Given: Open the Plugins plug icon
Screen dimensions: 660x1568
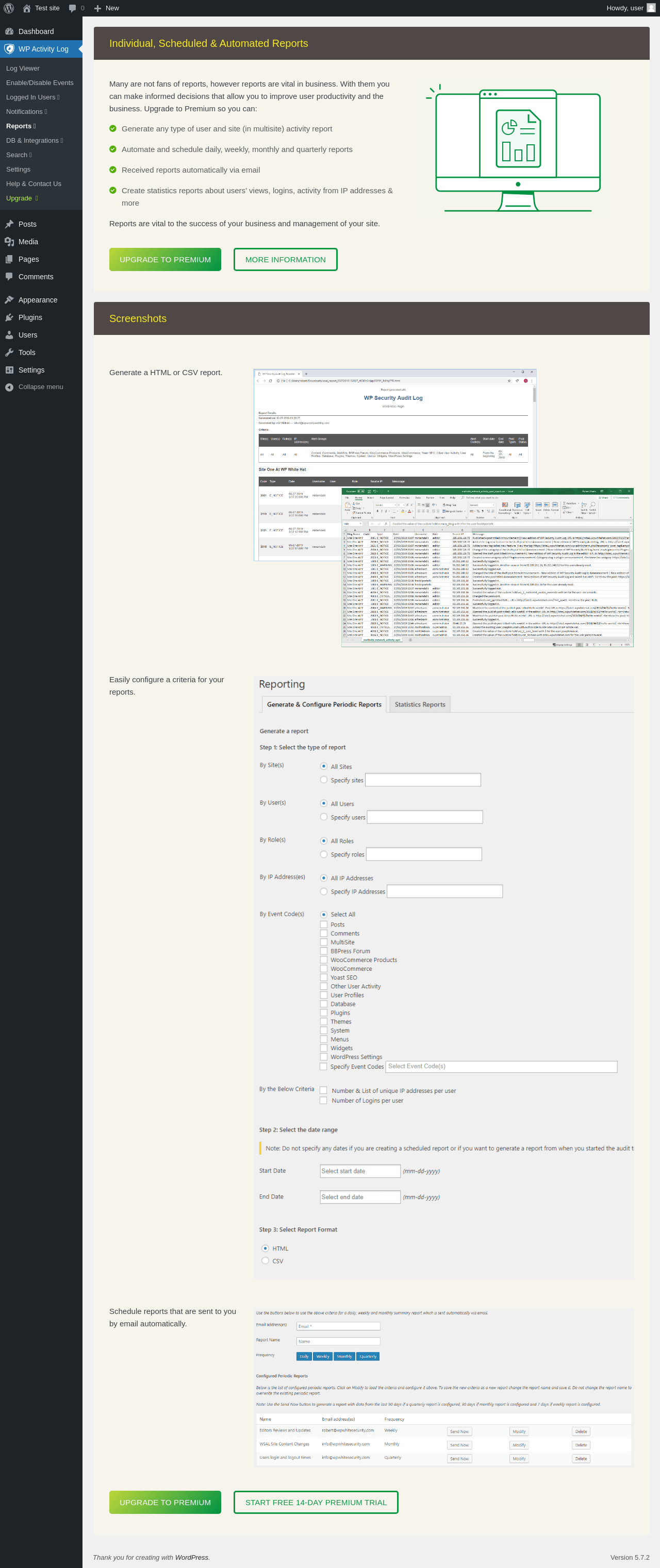Looking at the screenshot, I should point(9,318).
